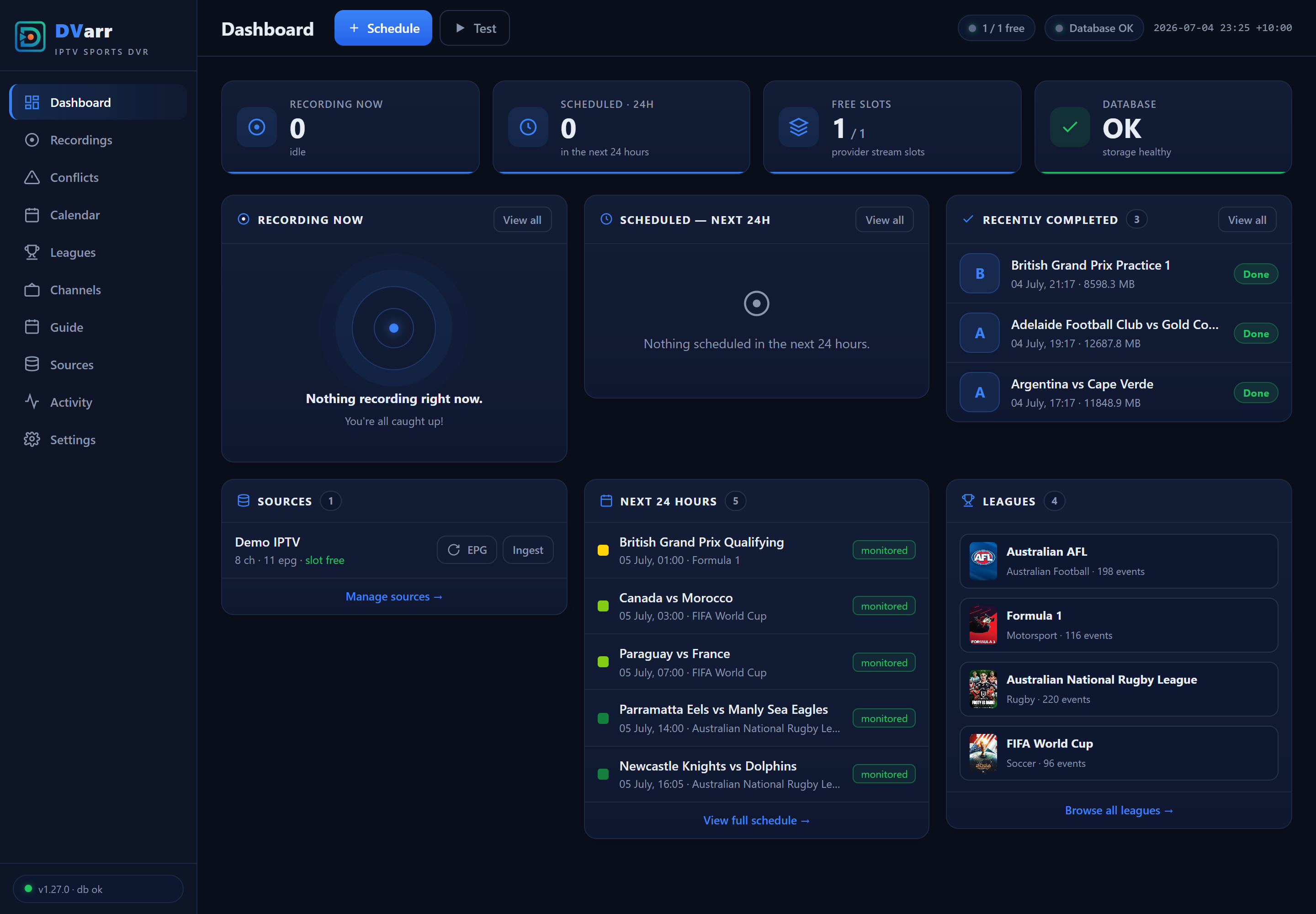Click the 1 / 1 free status pill
The width and height of the screenshot is (1316, 914).
coord(997,28)
